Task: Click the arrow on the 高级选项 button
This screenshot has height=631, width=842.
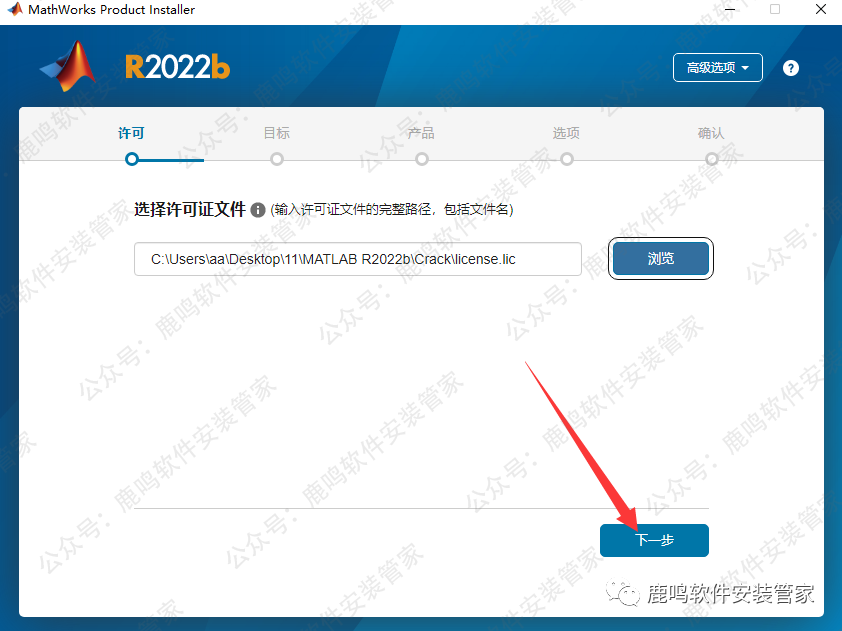Action: point(745,68)
